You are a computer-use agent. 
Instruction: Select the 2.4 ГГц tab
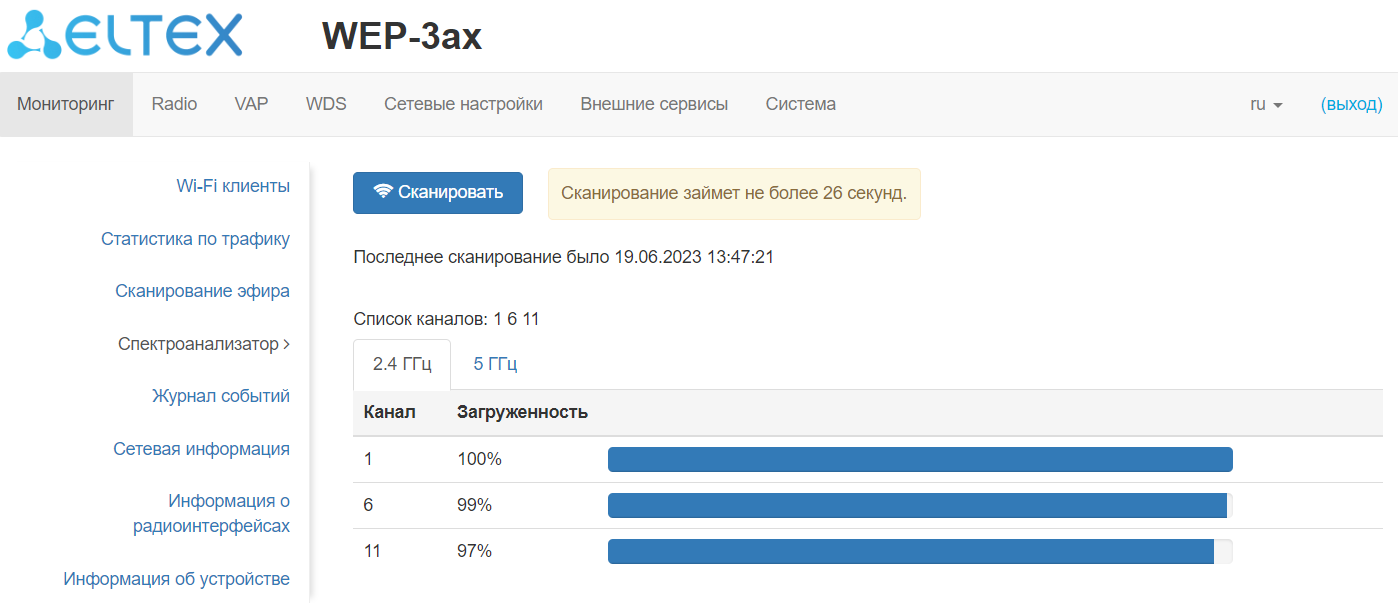click(x=402, y=364)
